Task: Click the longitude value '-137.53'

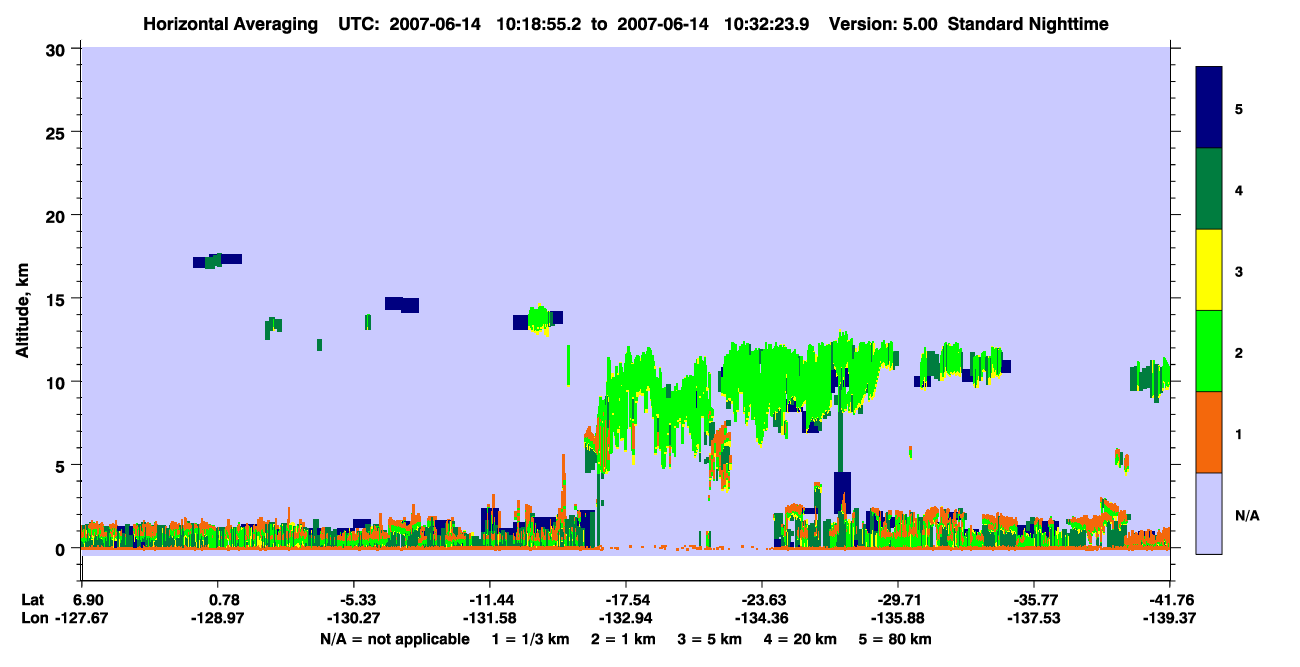Action: 1033,618
